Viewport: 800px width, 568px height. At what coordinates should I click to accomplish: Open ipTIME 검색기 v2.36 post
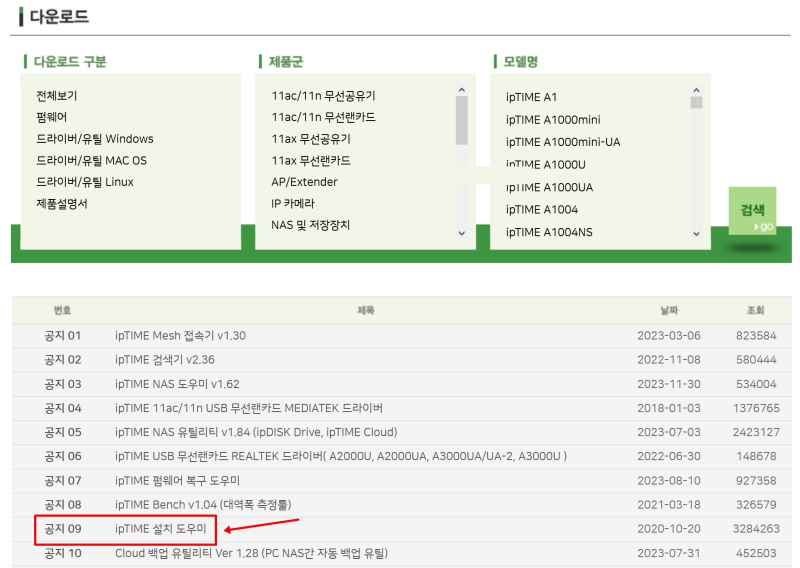click(164, 360)
